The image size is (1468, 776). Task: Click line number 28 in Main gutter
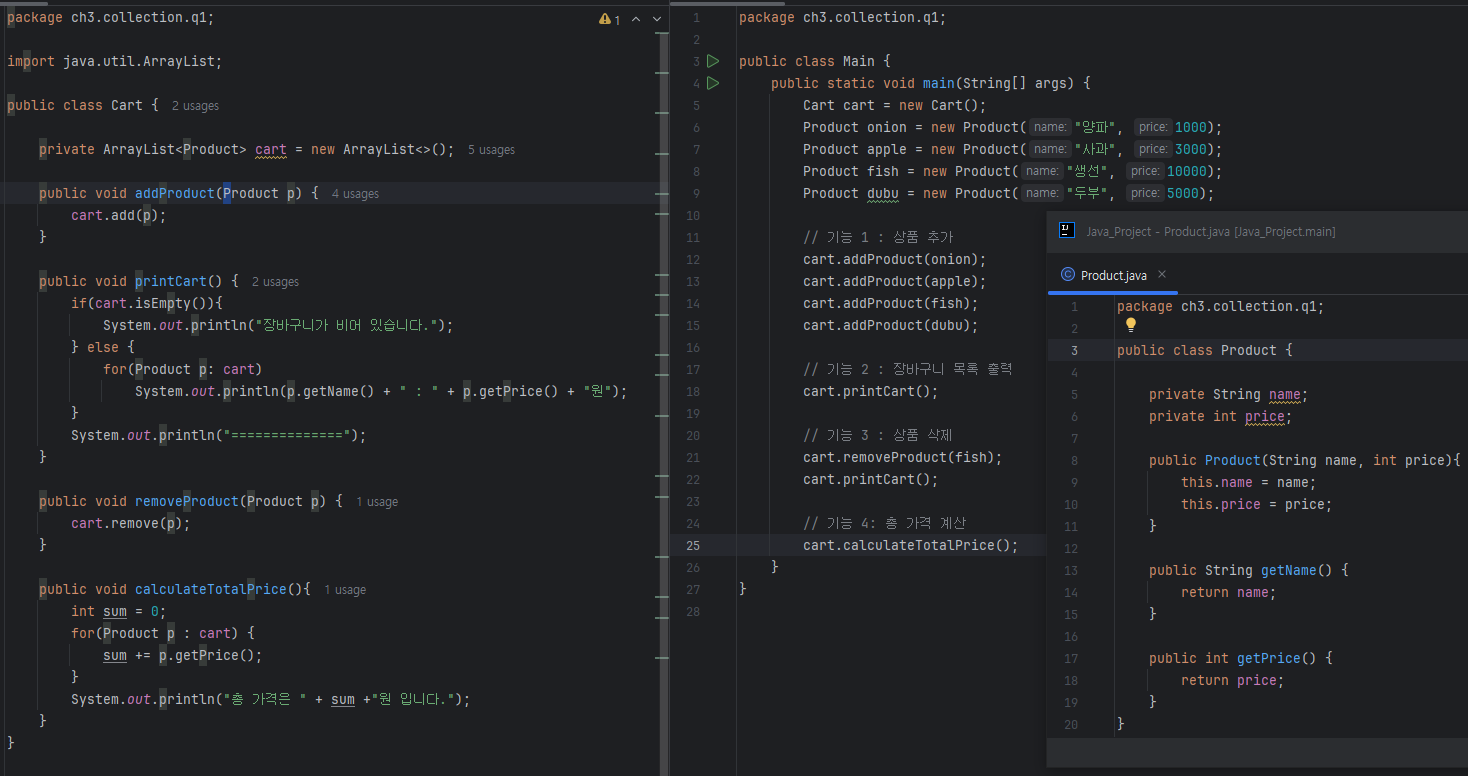point(694,611)
